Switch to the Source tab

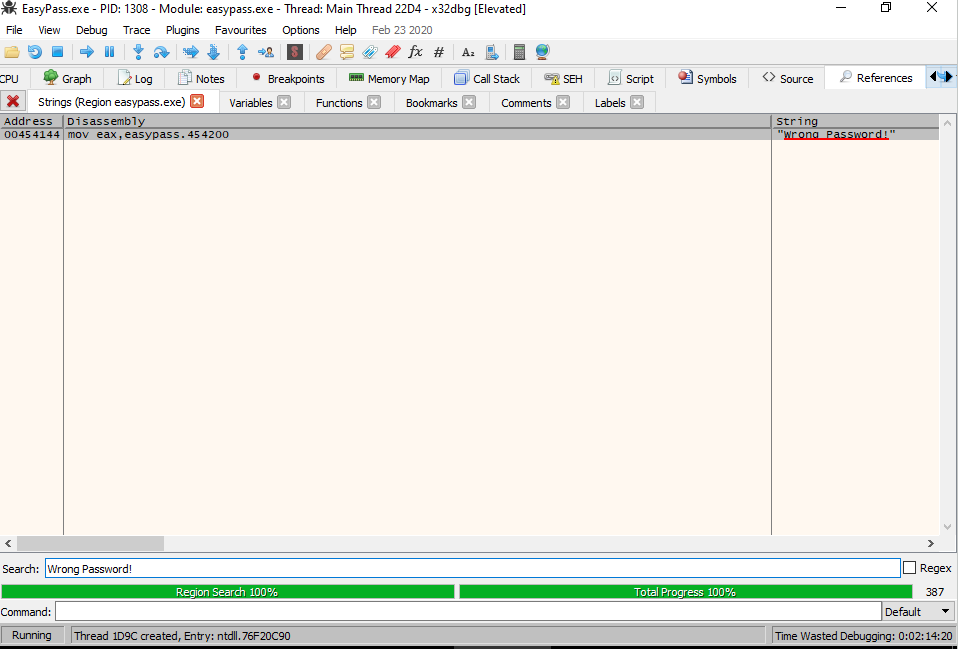pos(788,78)
